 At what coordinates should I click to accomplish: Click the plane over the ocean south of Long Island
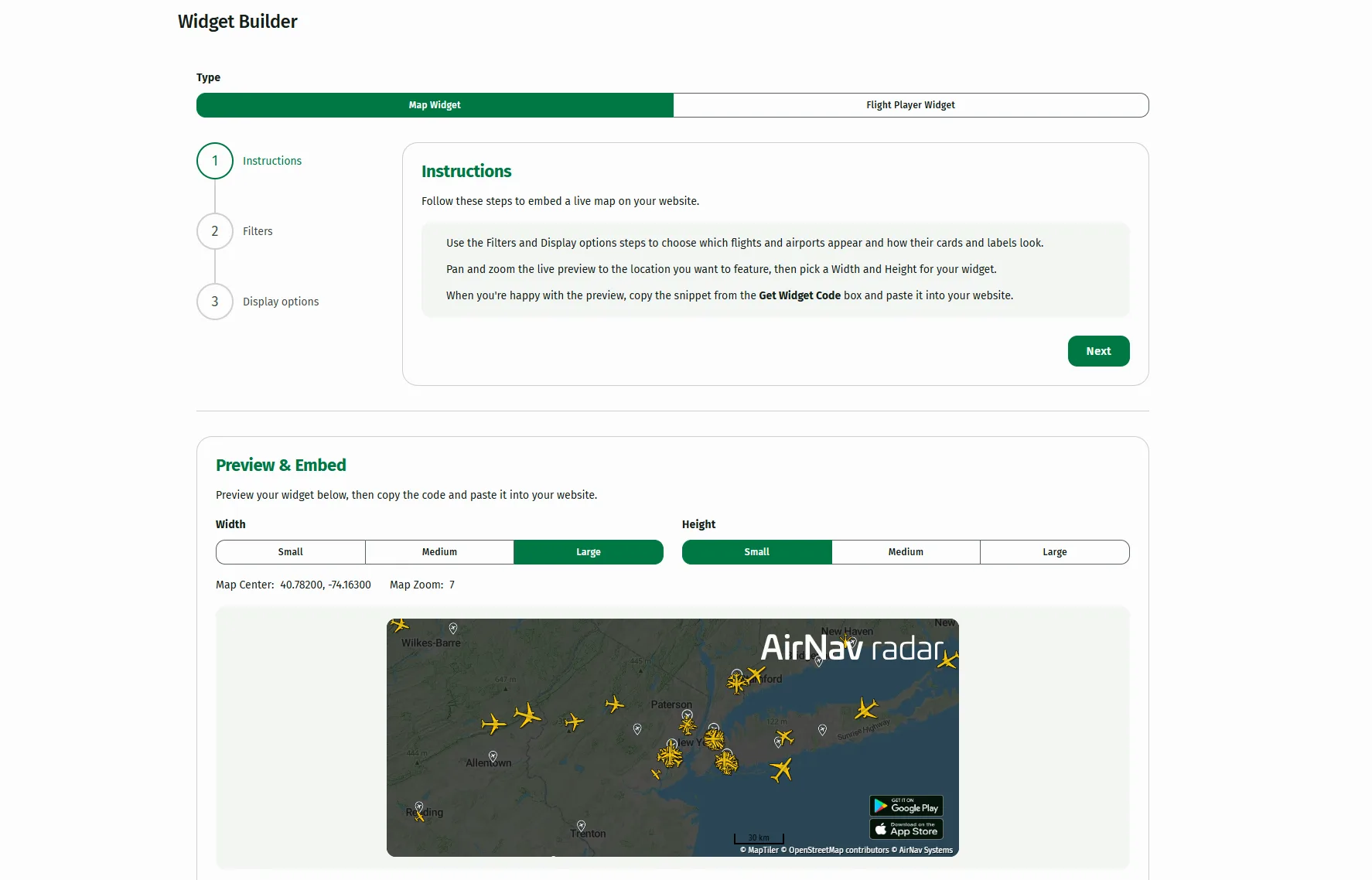(x=782, y=769)
